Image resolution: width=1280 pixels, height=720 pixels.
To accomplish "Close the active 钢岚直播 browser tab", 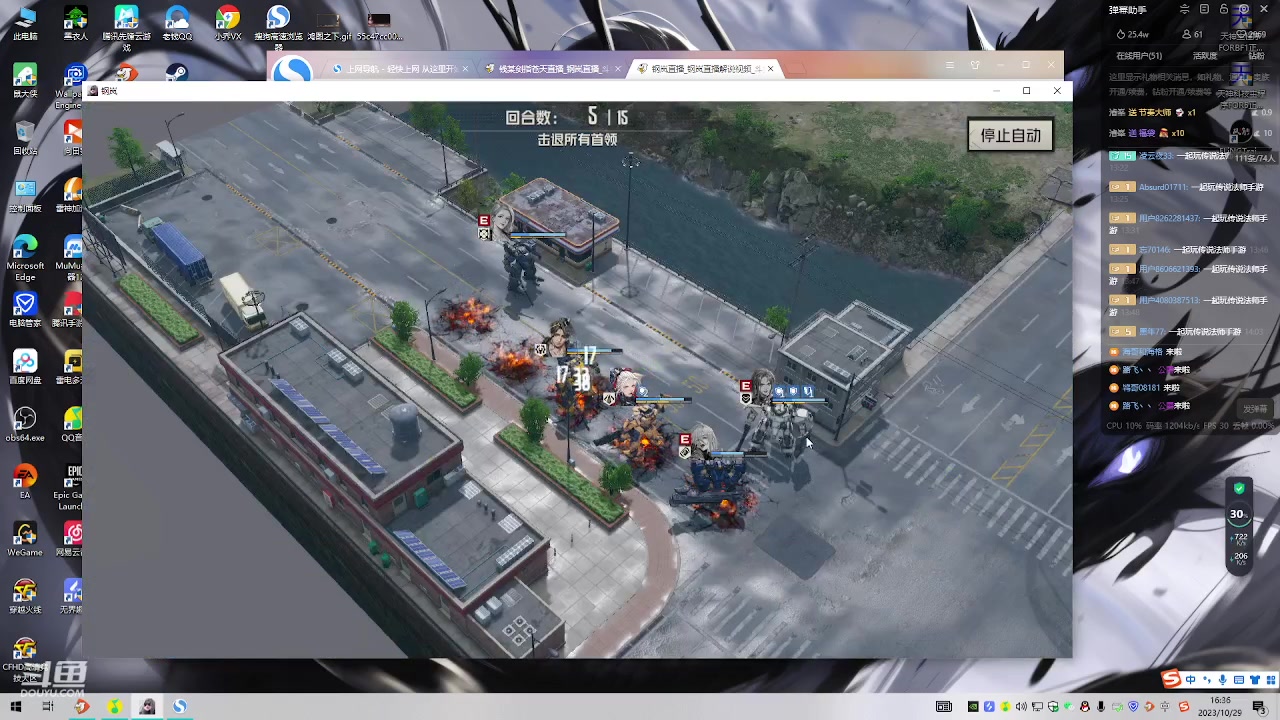I will pyautogui.click(x=770, y=69).
